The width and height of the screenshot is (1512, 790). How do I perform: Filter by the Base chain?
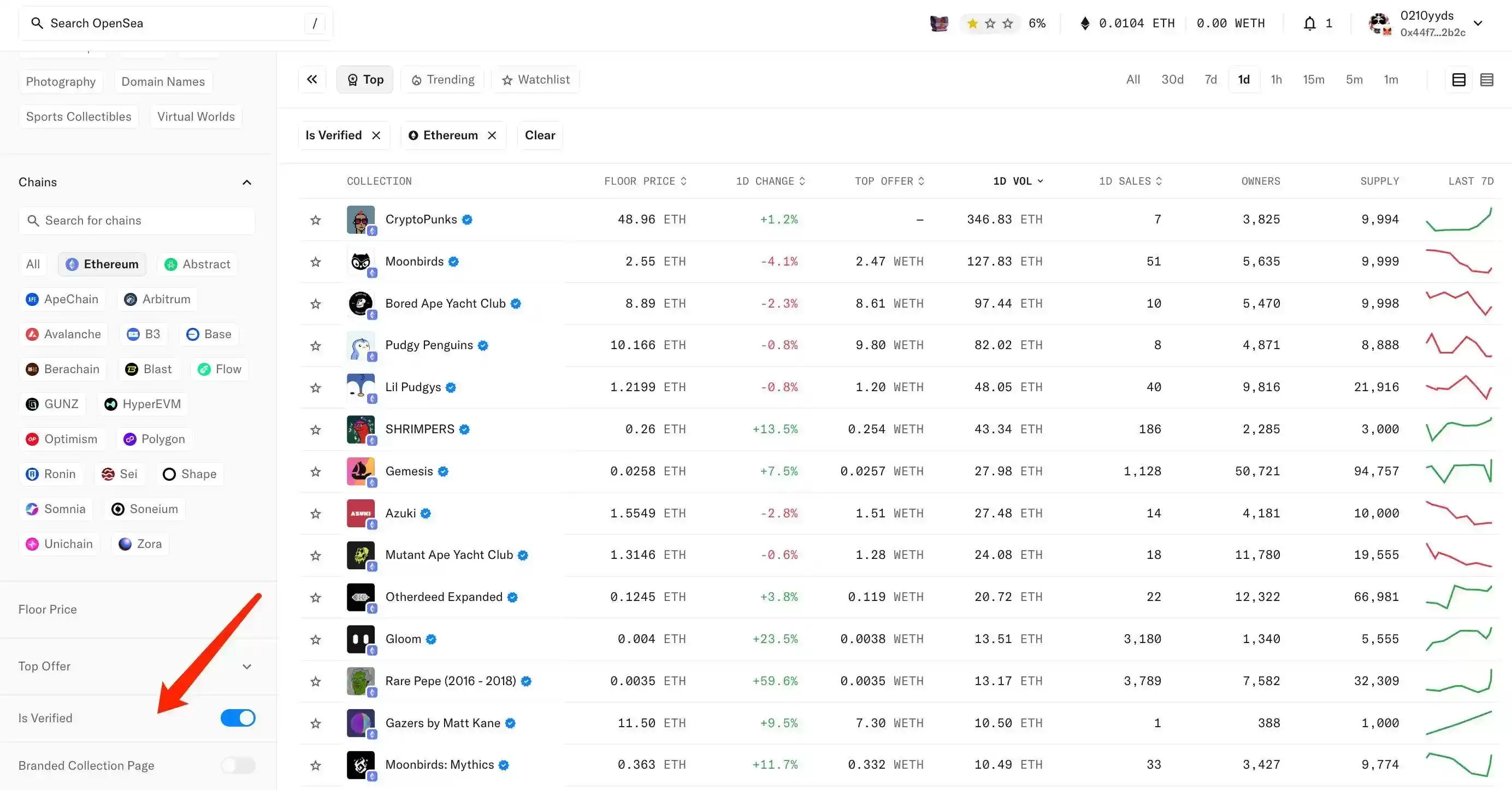click(x=208, y=334)
